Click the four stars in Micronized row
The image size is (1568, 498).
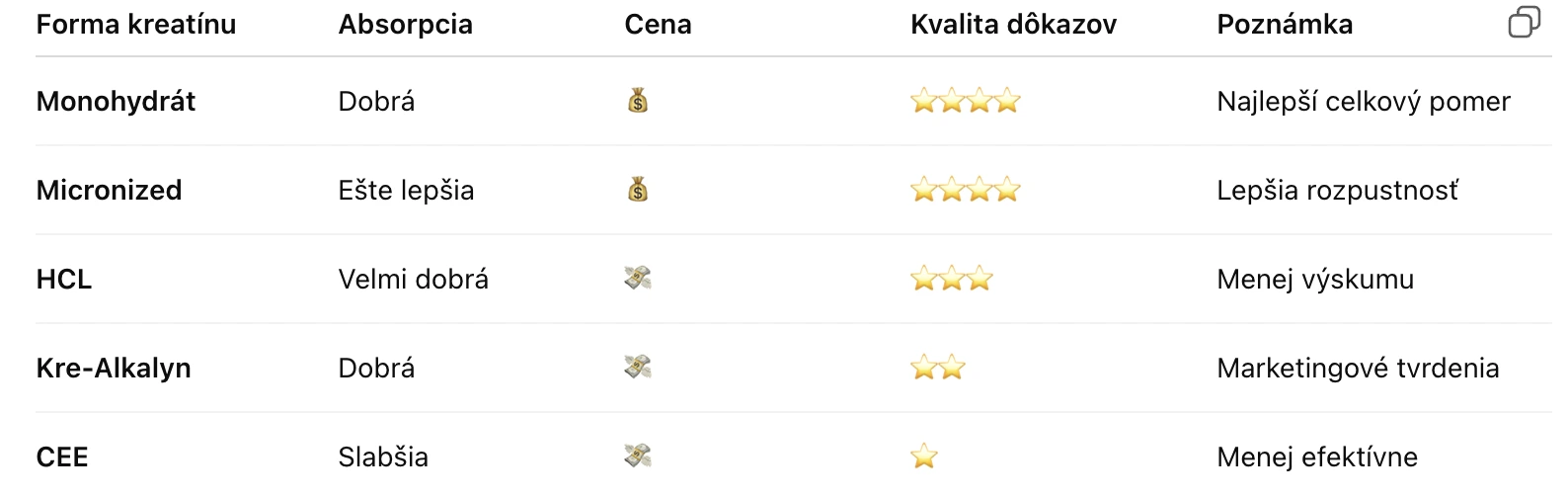[965, 190]
